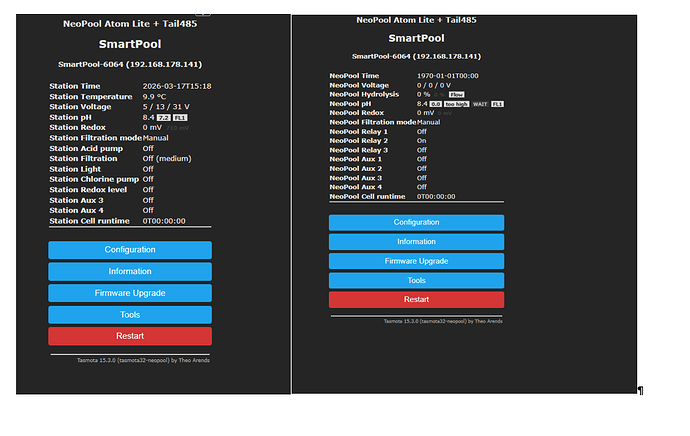Click Firmware Upgrade in the NeoPool panel
Screen dimensions: 690x436
[x=416, y=261]
